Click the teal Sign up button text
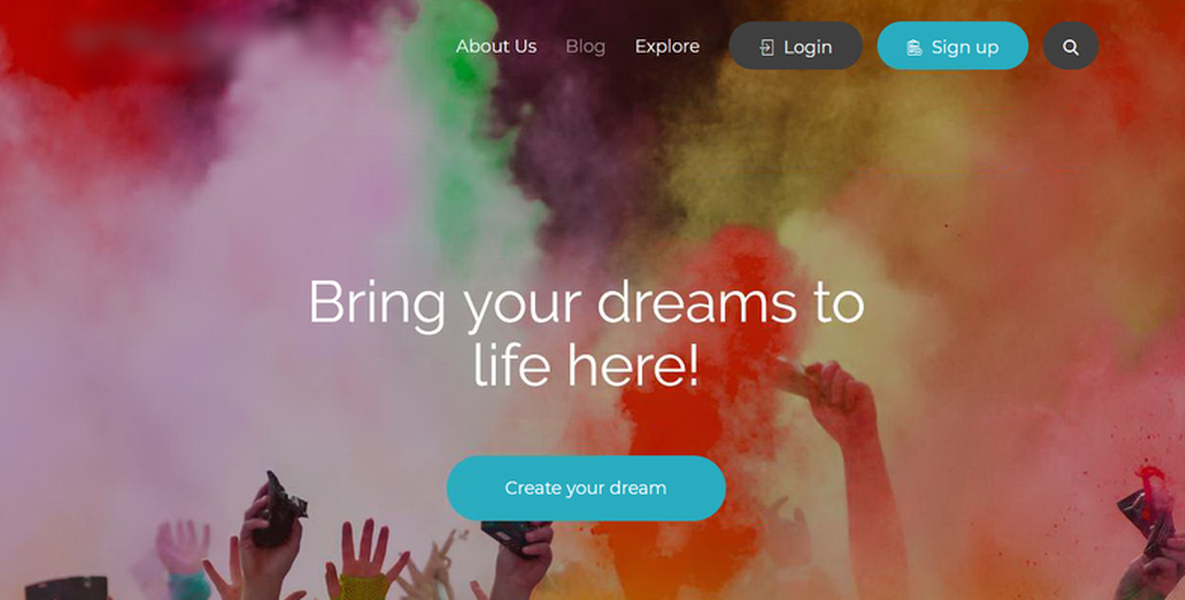 964,48
